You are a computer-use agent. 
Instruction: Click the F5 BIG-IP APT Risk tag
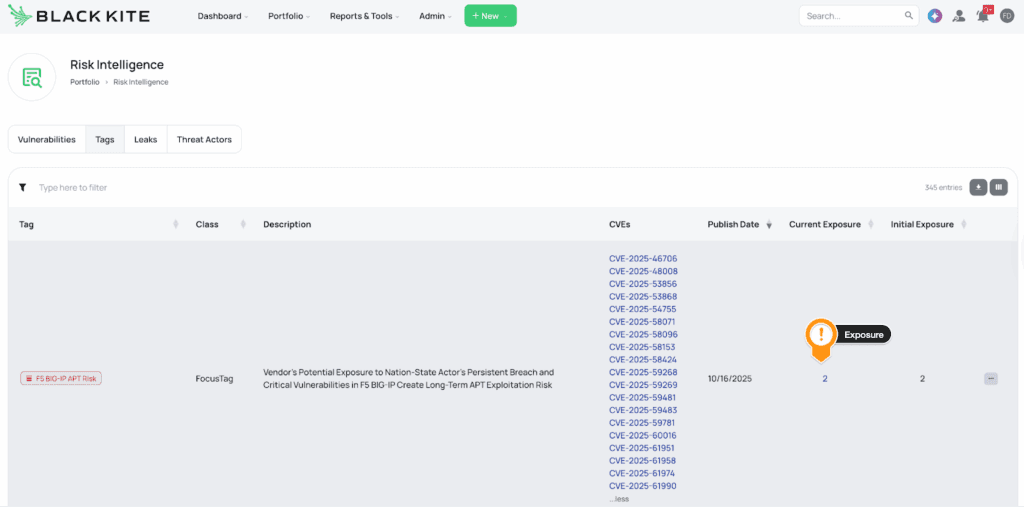point(61,379)
